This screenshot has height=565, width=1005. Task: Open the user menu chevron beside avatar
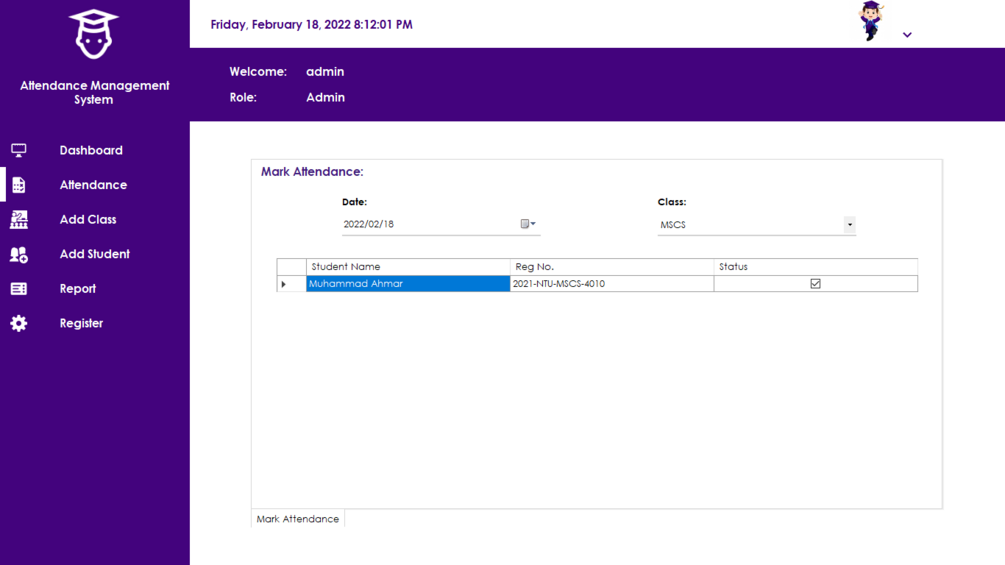[x=907, y=35]
